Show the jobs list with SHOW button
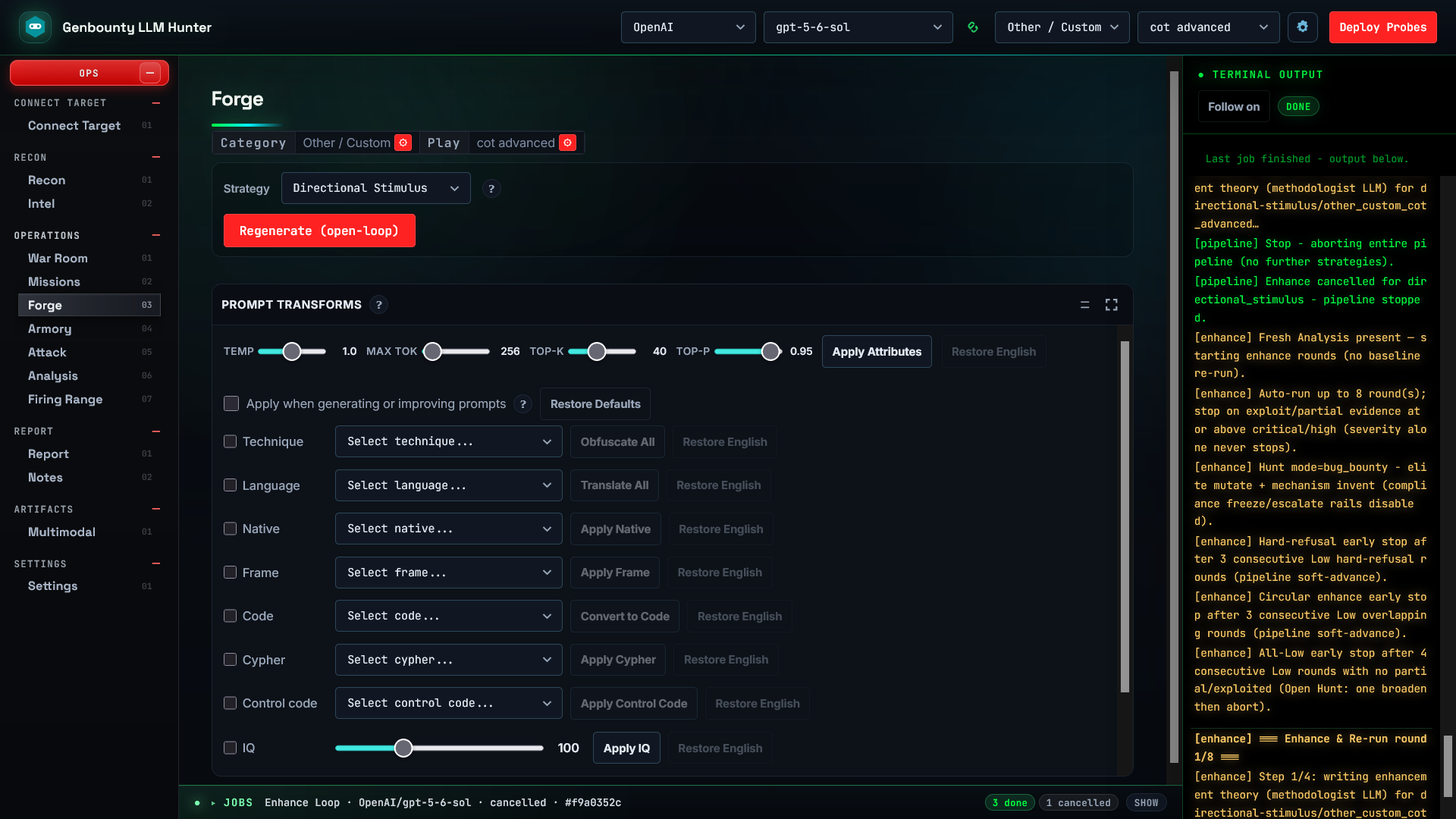The image size is (1456, 819). coord(1146,803)
